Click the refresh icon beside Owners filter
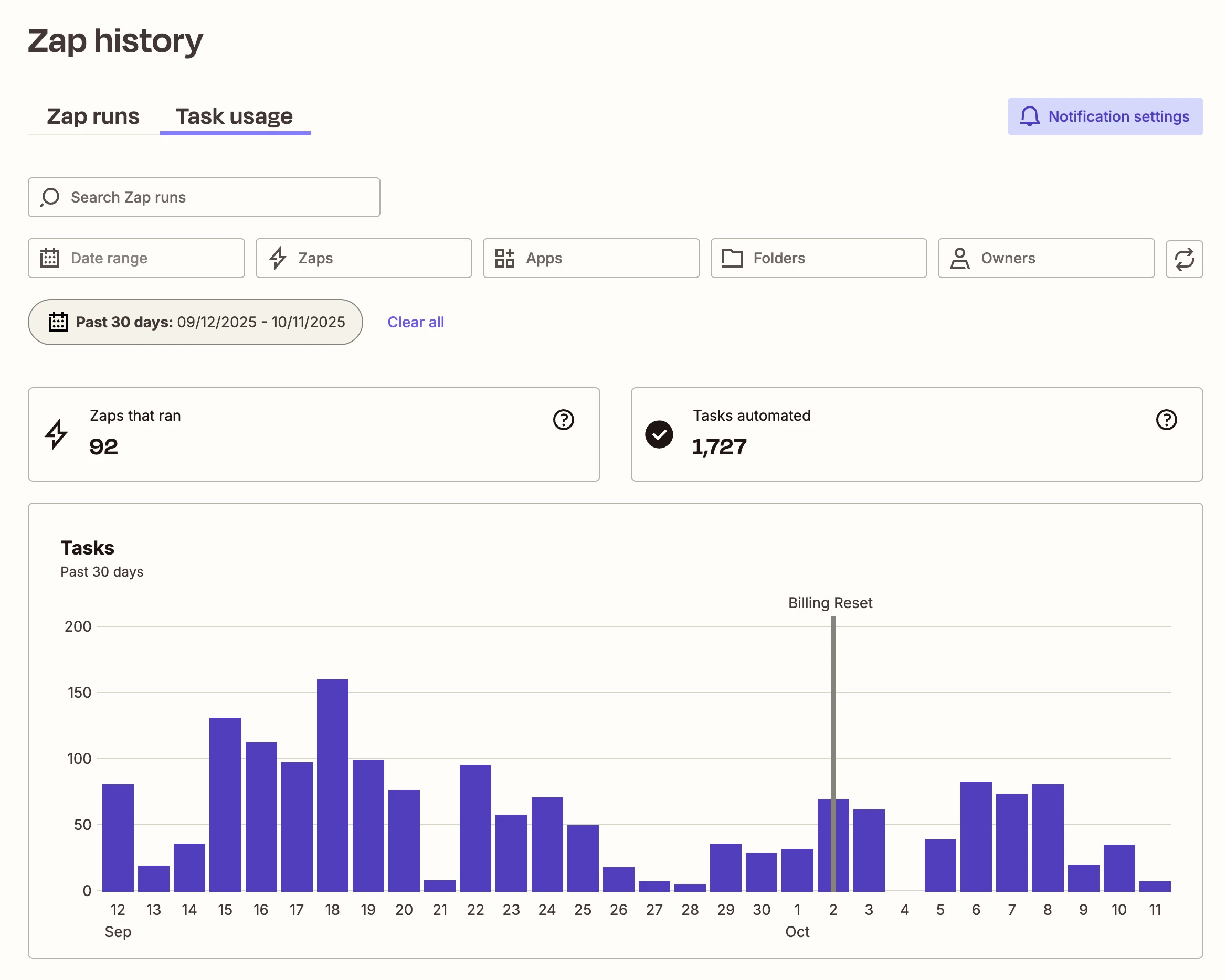The width and height of the screenshot is (1226, 980). tap(1184, 259)
